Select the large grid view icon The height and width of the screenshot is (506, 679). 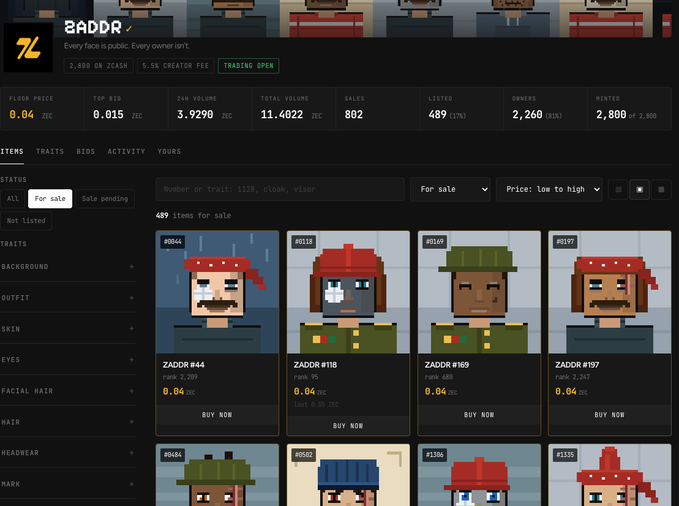[661, 189]
